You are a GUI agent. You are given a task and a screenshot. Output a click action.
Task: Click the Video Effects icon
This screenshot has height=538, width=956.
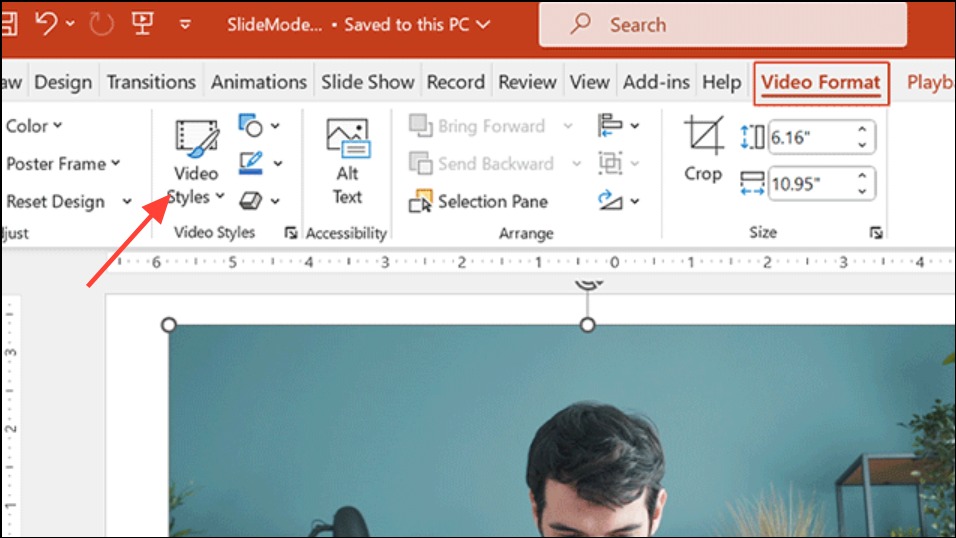pyautogui.click(x=250, y=201)
